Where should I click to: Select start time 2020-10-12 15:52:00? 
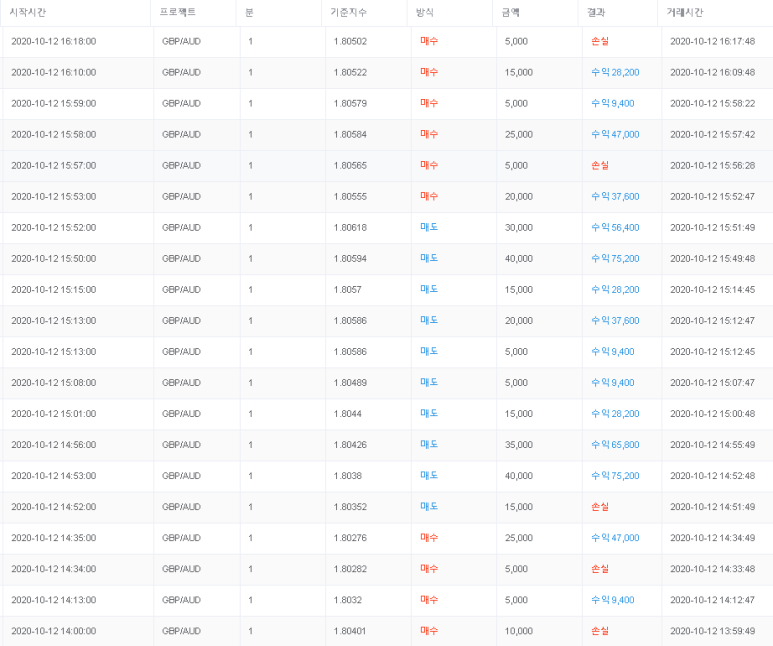[54, 228]
